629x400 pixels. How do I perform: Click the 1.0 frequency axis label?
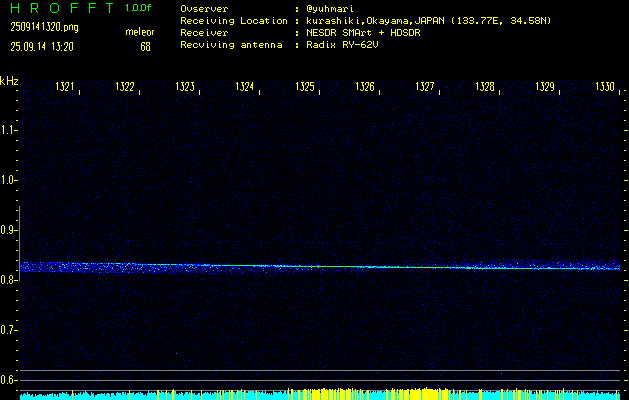(x=7, y=180)
